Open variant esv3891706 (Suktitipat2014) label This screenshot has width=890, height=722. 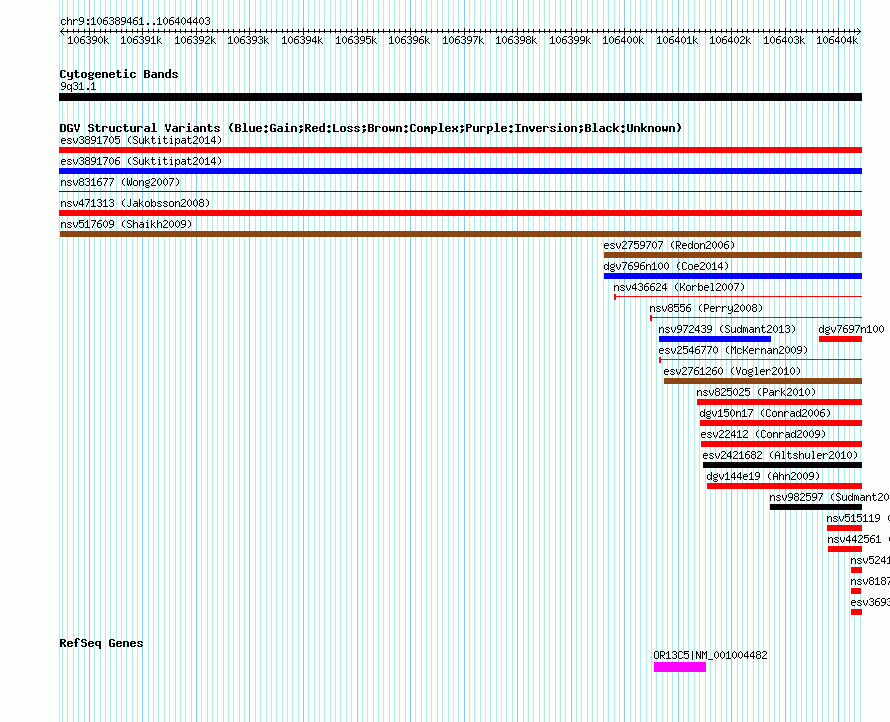141,161
